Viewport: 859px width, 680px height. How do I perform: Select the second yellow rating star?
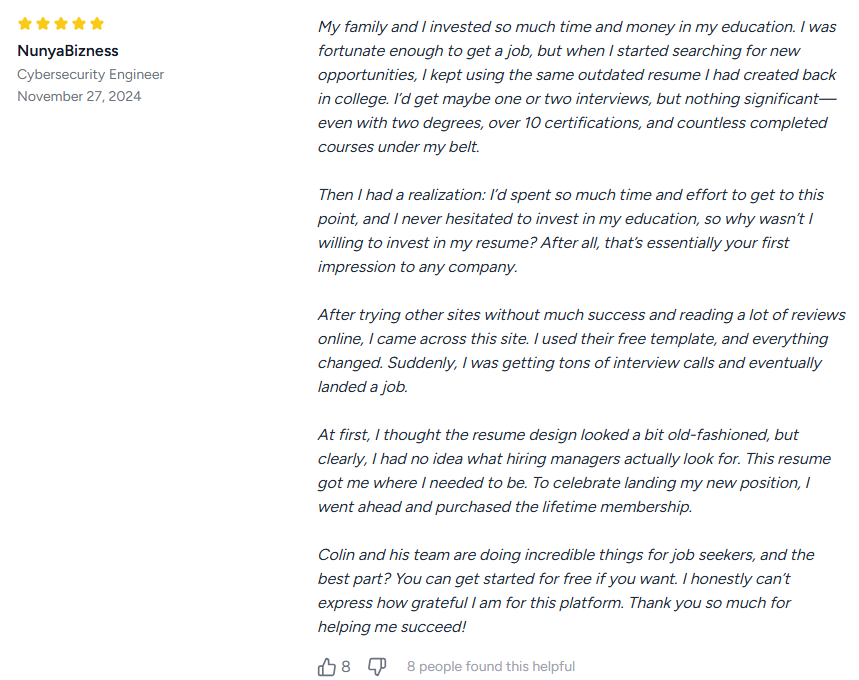pyautogui.click(x=43, y=24)
